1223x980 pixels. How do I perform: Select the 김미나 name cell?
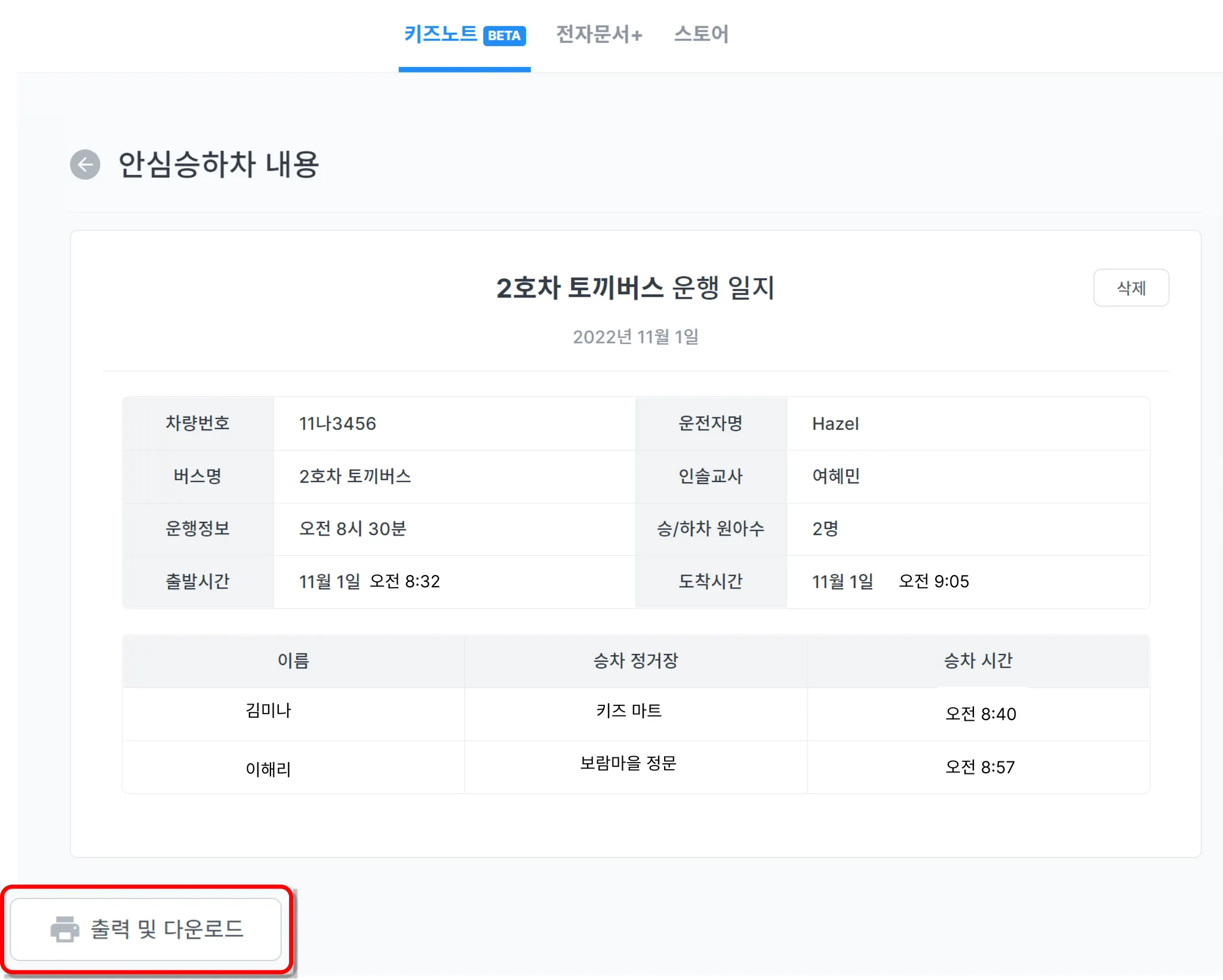coord(268,711)
